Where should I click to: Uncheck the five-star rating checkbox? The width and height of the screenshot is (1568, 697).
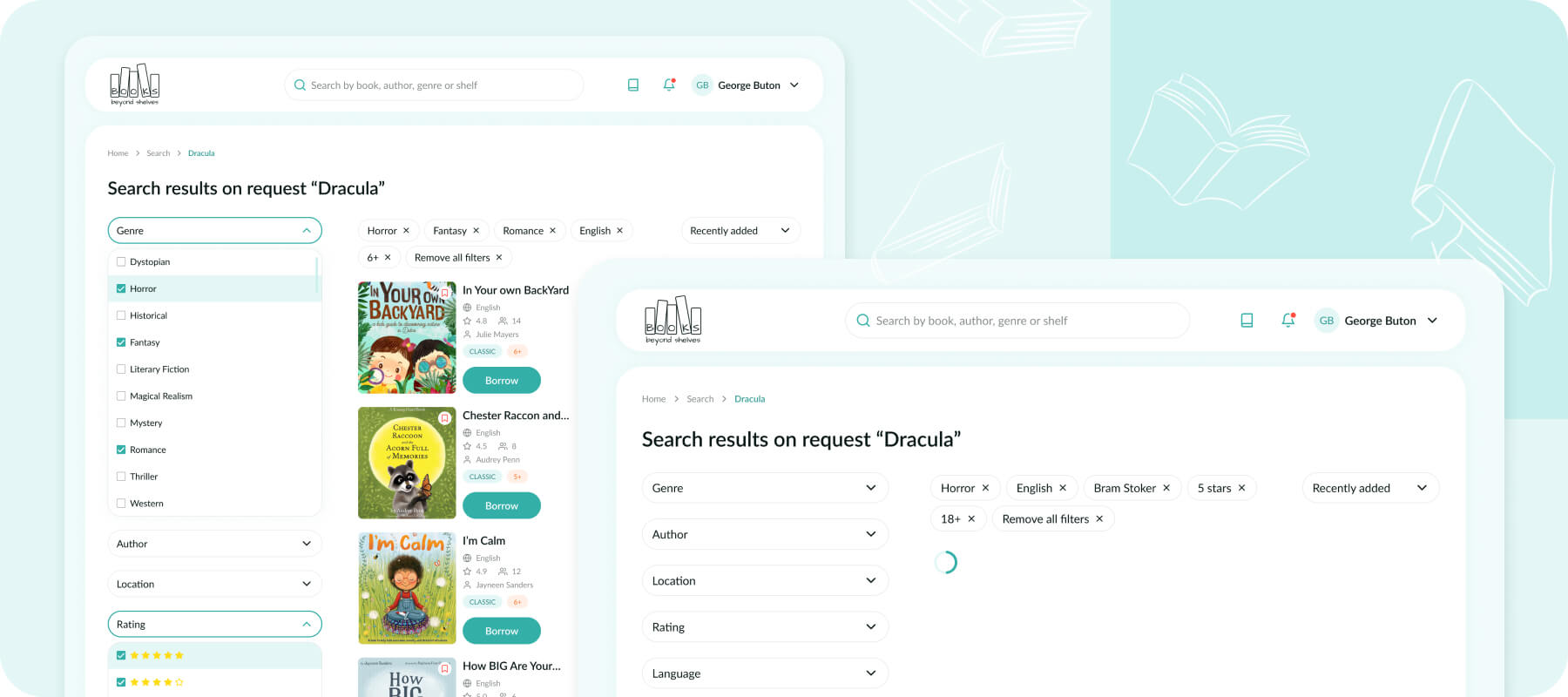click(x=121, y=655)
